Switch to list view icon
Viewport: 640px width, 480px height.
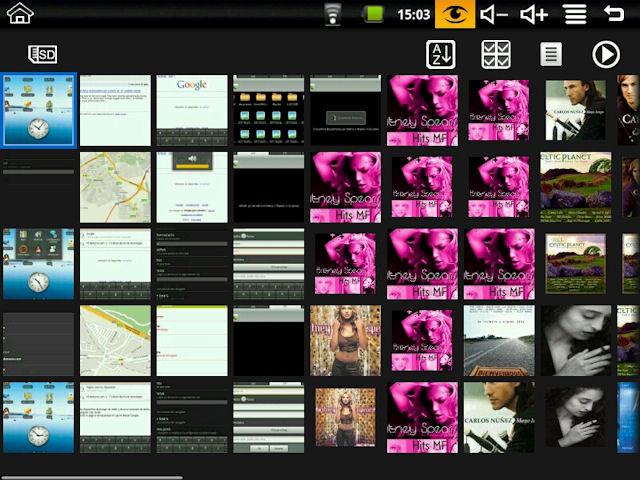[x=551, y=54]
